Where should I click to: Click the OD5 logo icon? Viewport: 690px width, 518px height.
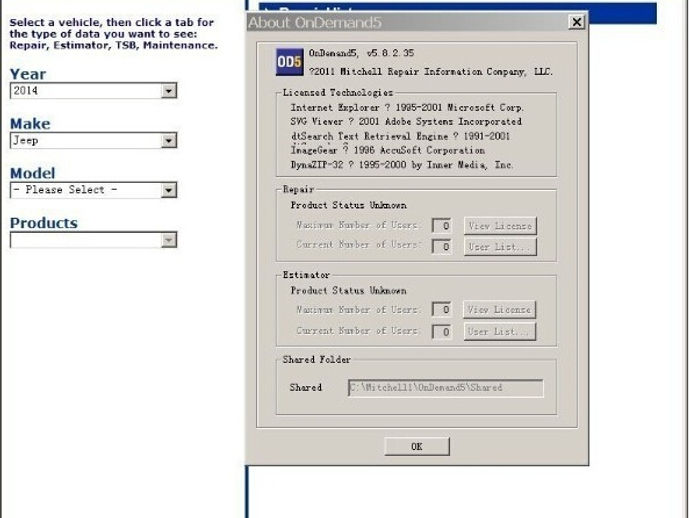(x=289, y=62)
